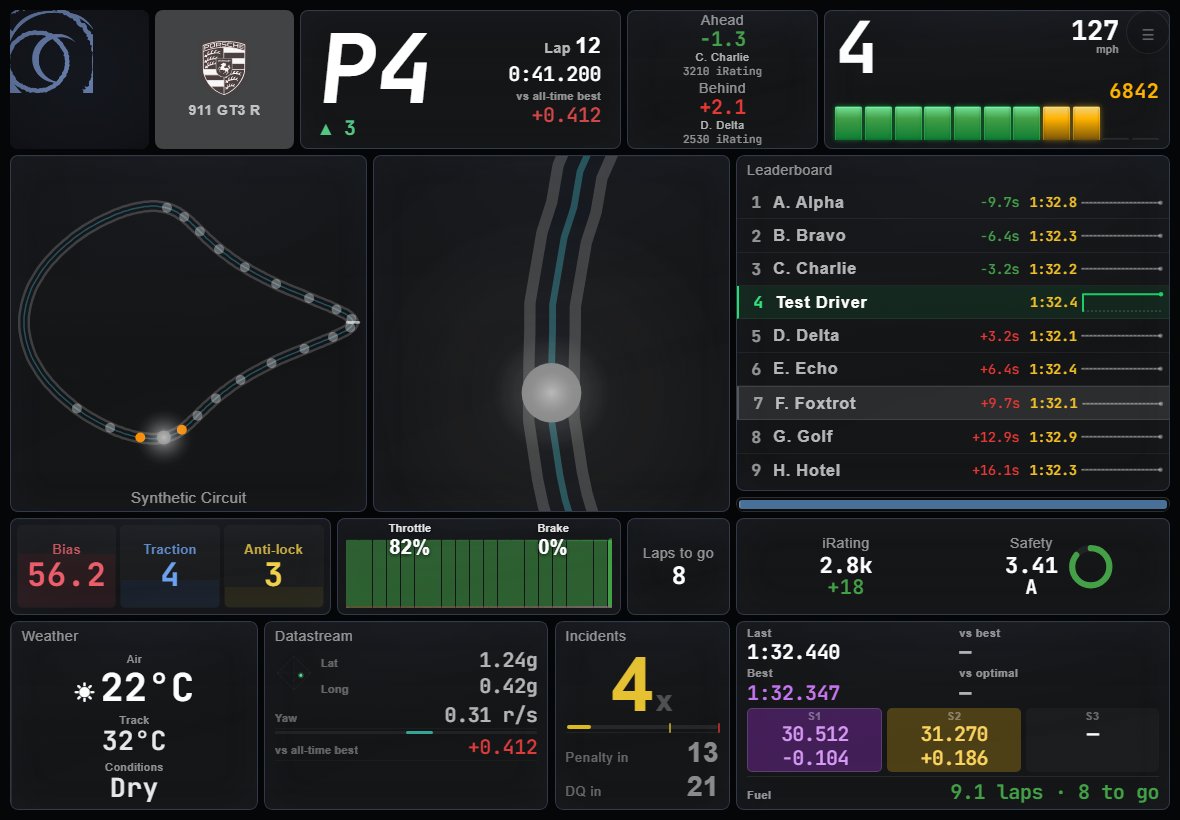Select E. Echo leaderboard row
1180x820 pixels.
click(x=953, y=369)
